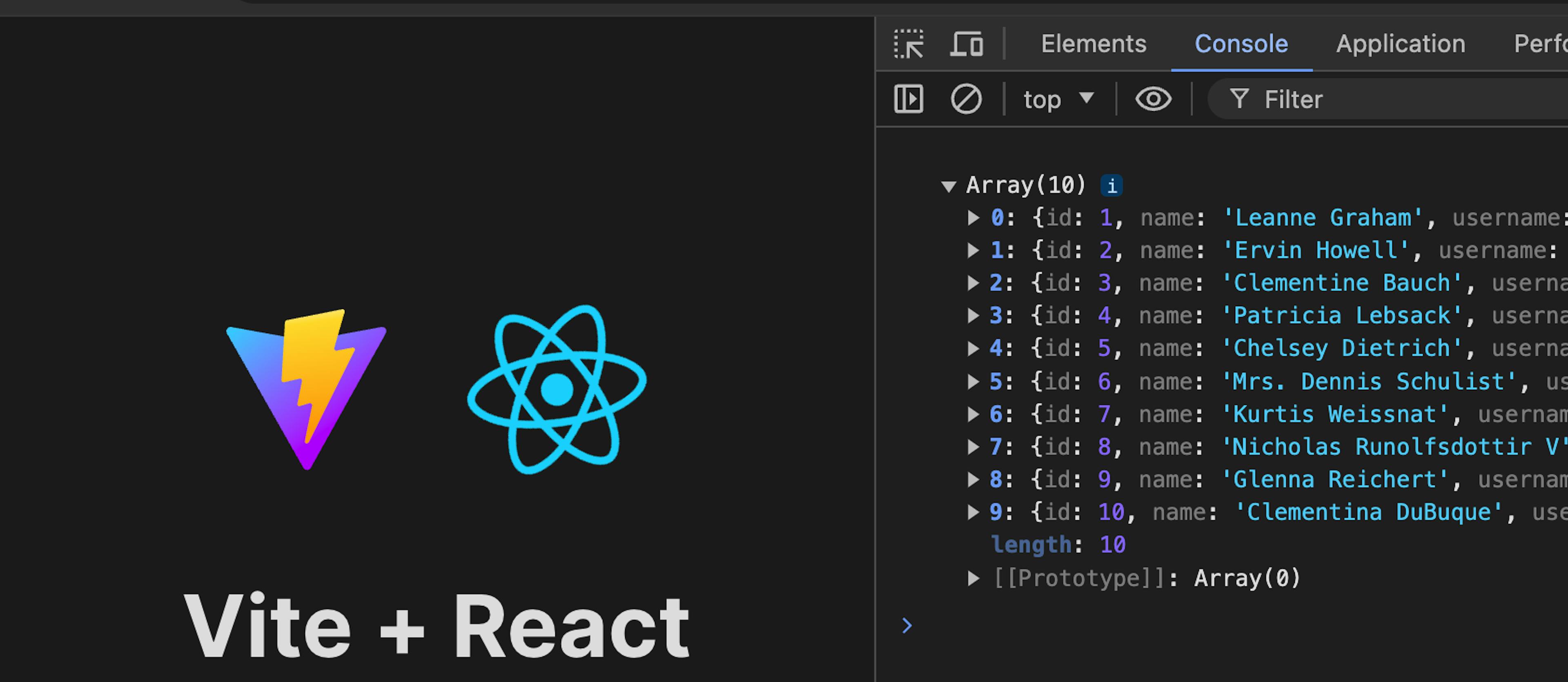Open the Vite logo link
1568x682 pixels.
click(306, 390)
